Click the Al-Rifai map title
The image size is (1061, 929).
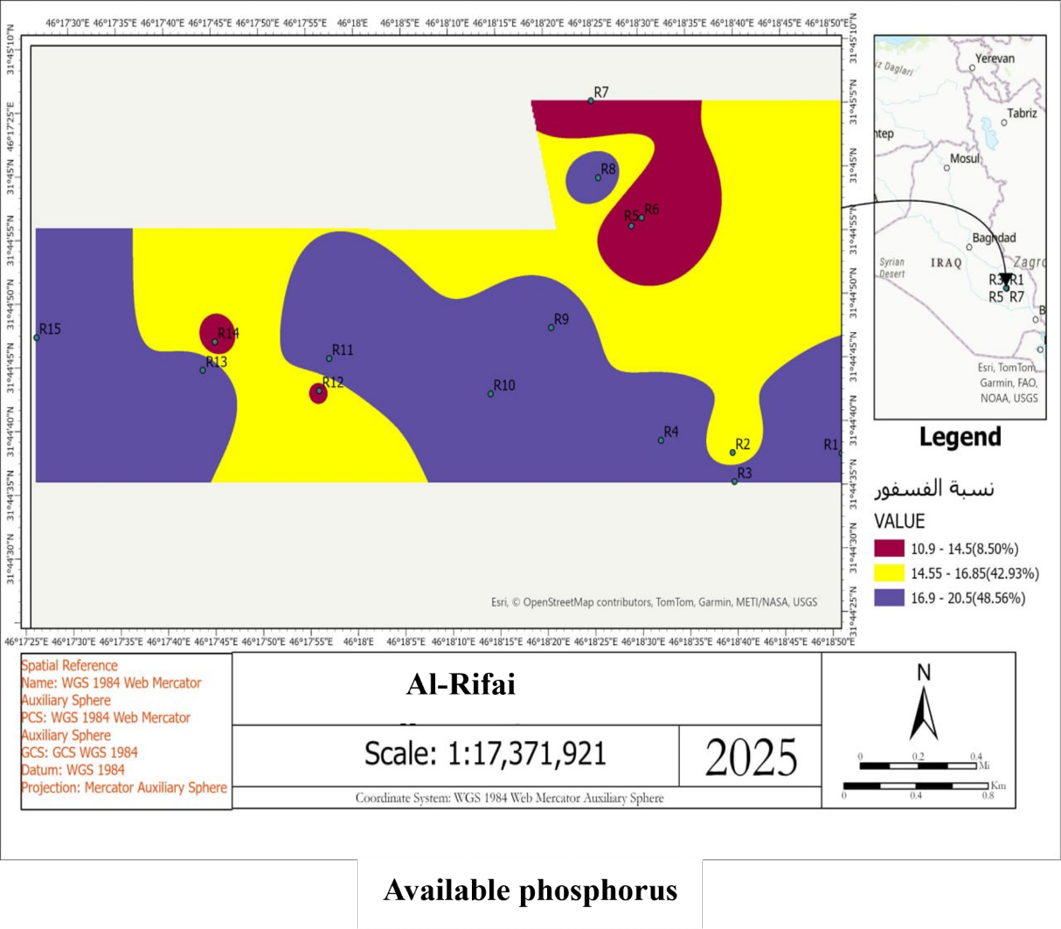pyautogui.click(x=461, y=685)
